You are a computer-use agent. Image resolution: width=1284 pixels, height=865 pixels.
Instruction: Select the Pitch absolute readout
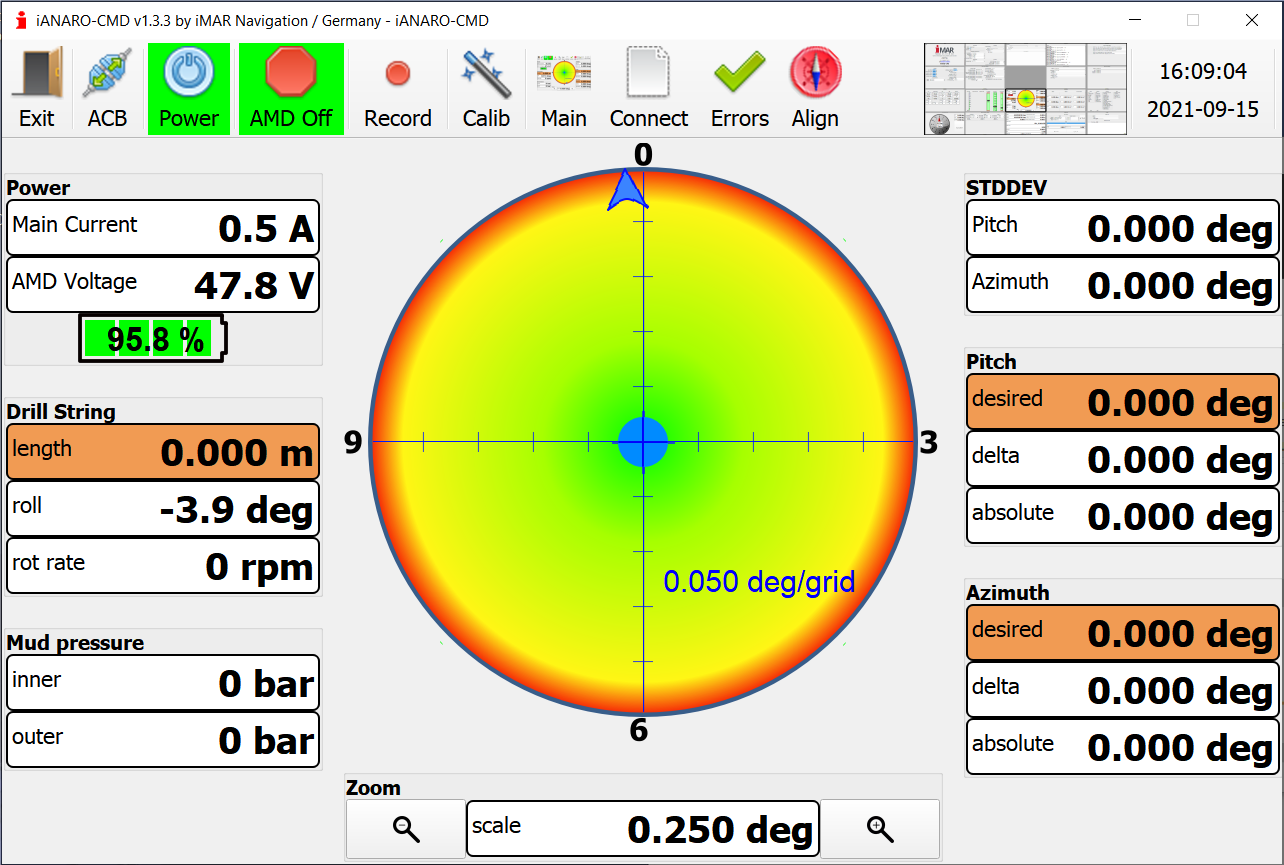coord(1123,516)
